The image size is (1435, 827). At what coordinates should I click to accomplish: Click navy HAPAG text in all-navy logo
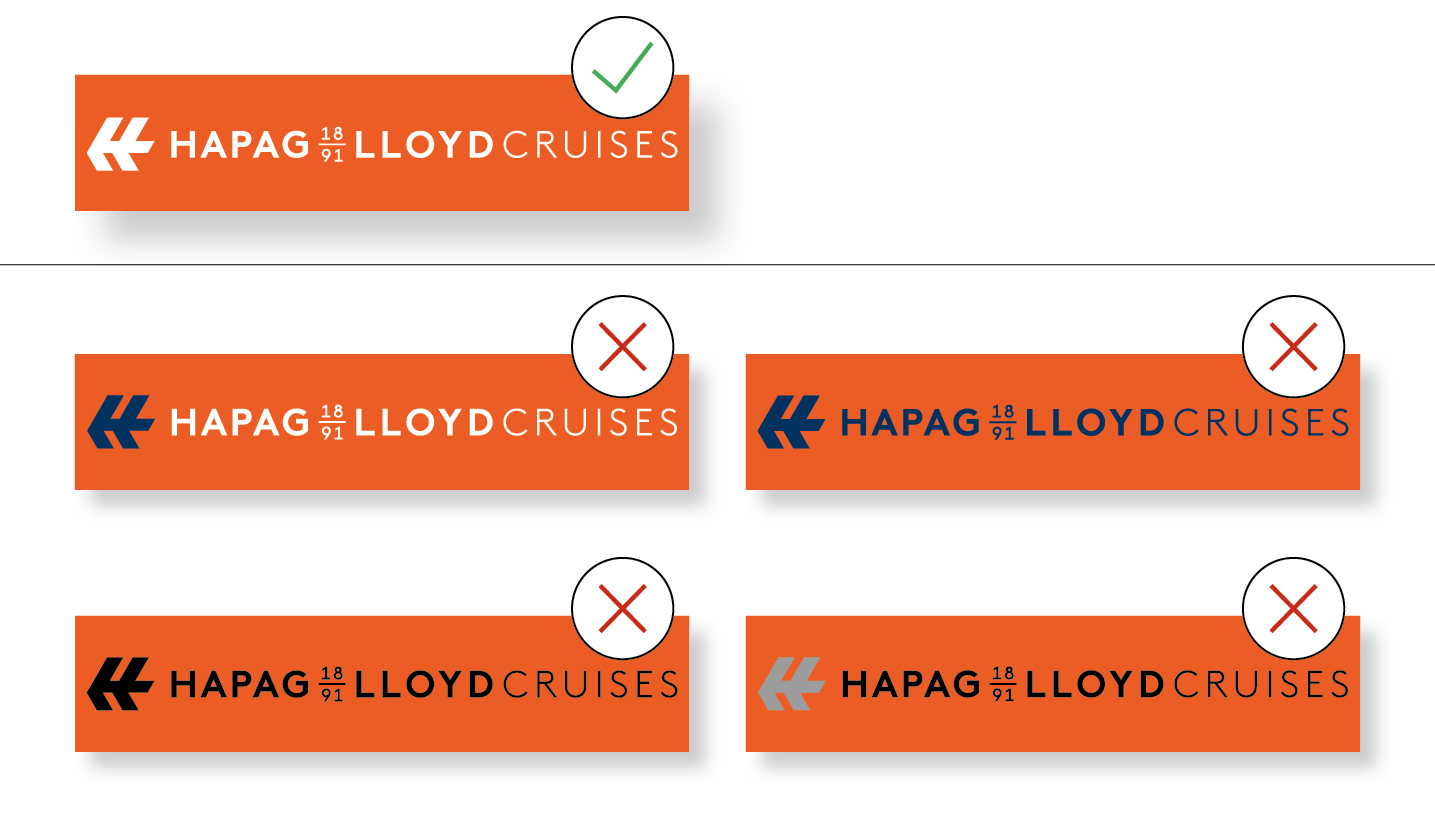tap(911, 423)
